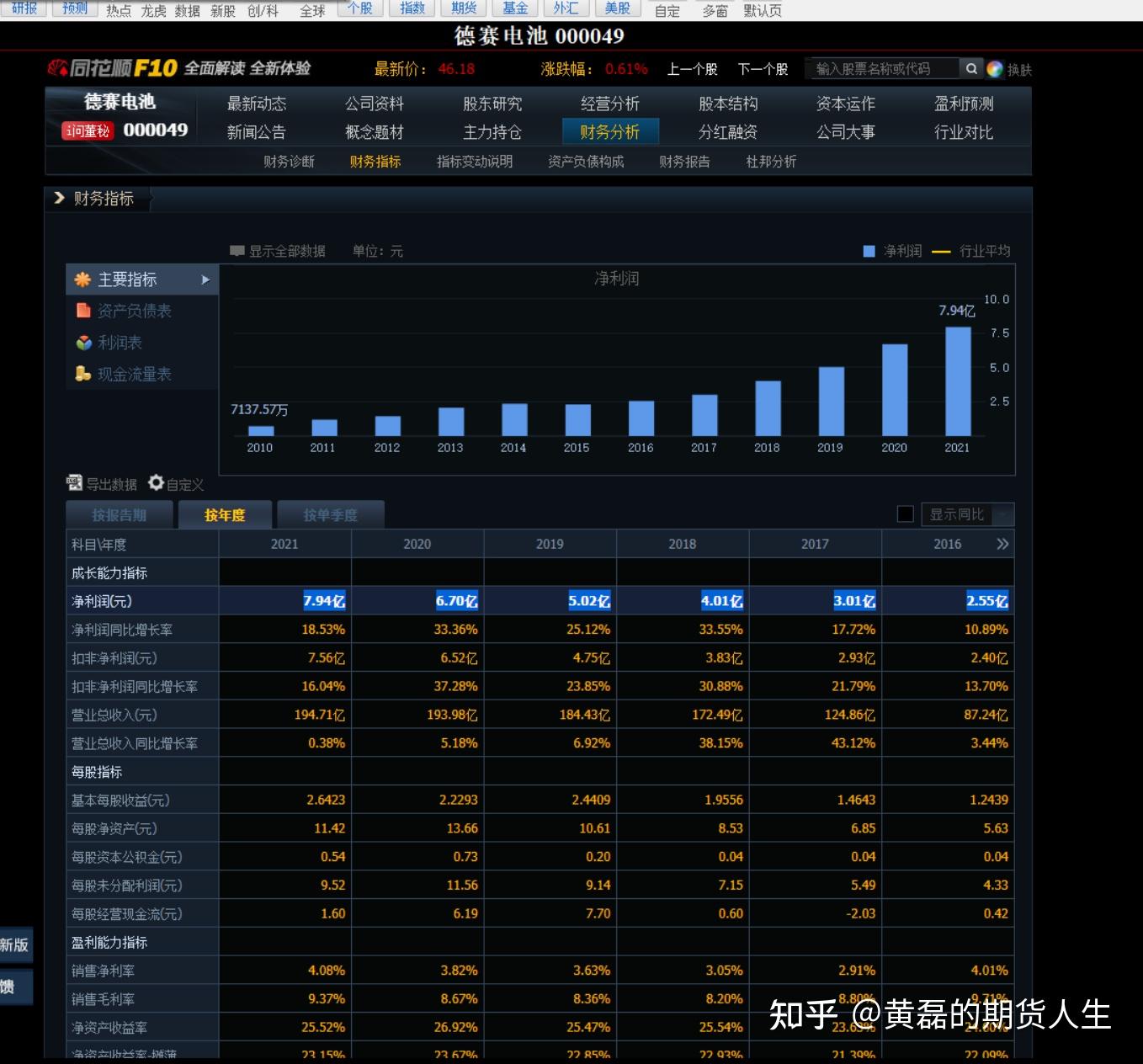Open the 公司资料 menu item
The height and width of the screenshot is (1064, 1143).
pos(375,104)
